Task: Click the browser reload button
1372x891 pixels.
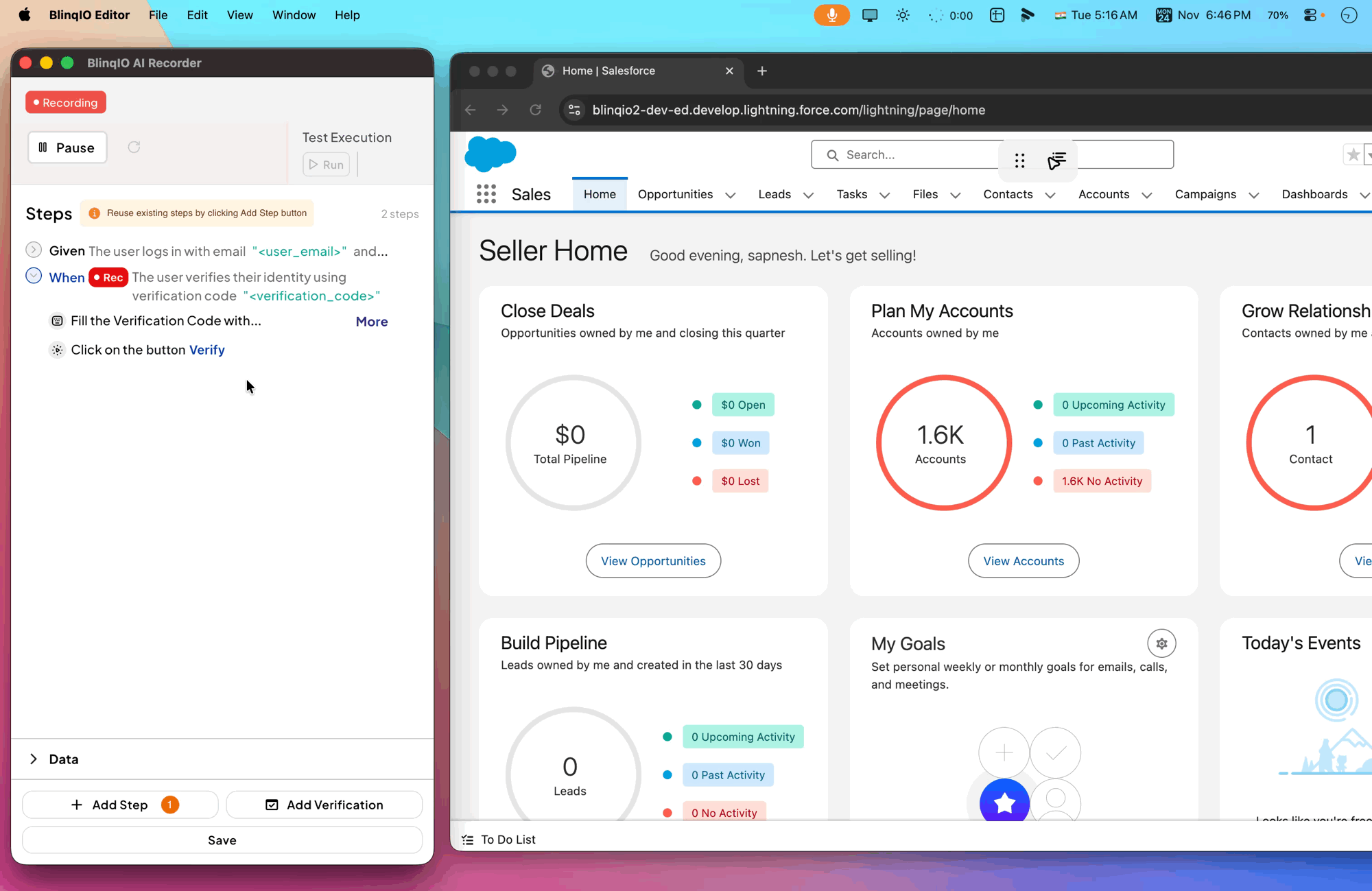Action: click(x=536, y=110)
